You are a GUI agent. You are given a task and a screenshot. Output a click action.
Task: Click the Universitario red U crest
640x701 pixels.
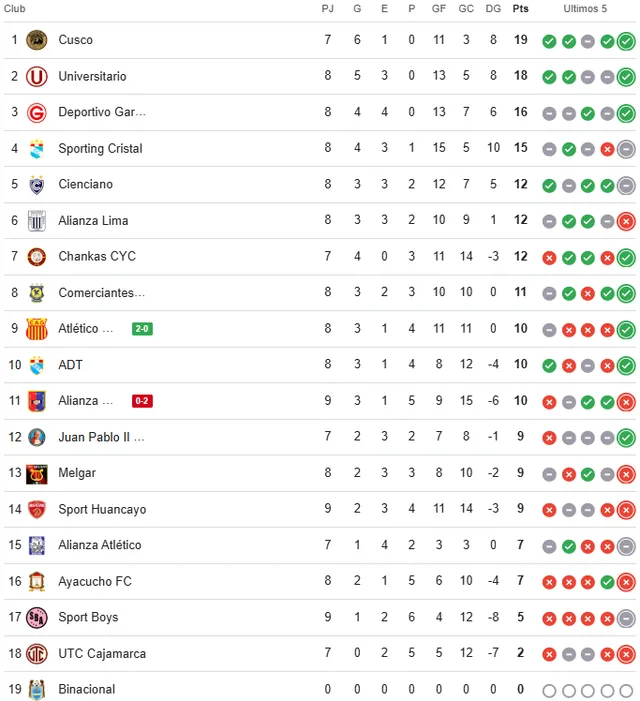tap(37, 76)
